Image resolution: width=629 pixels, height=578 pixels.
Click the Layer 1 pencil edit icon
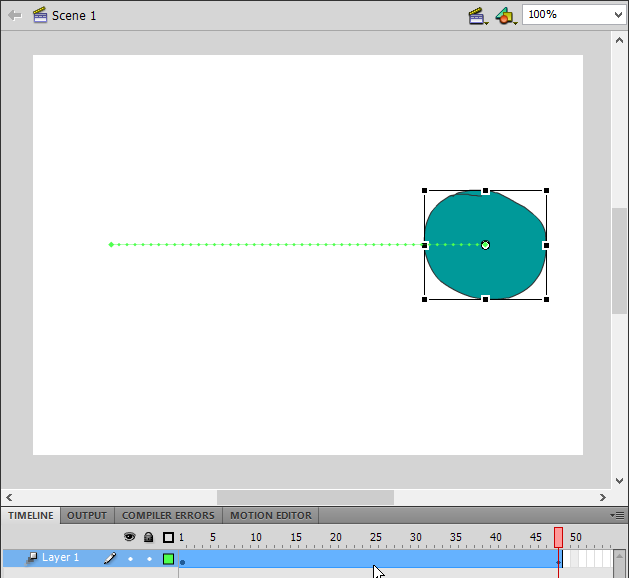[110, 558]
